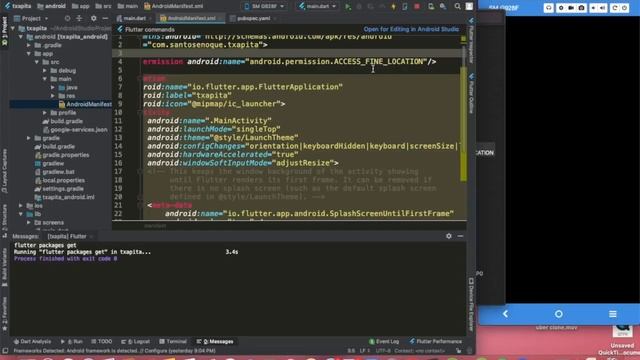The width and height of the screenshot is (640, 360).
Task: Open the TODO tool window tab
Action: [102, 341]
